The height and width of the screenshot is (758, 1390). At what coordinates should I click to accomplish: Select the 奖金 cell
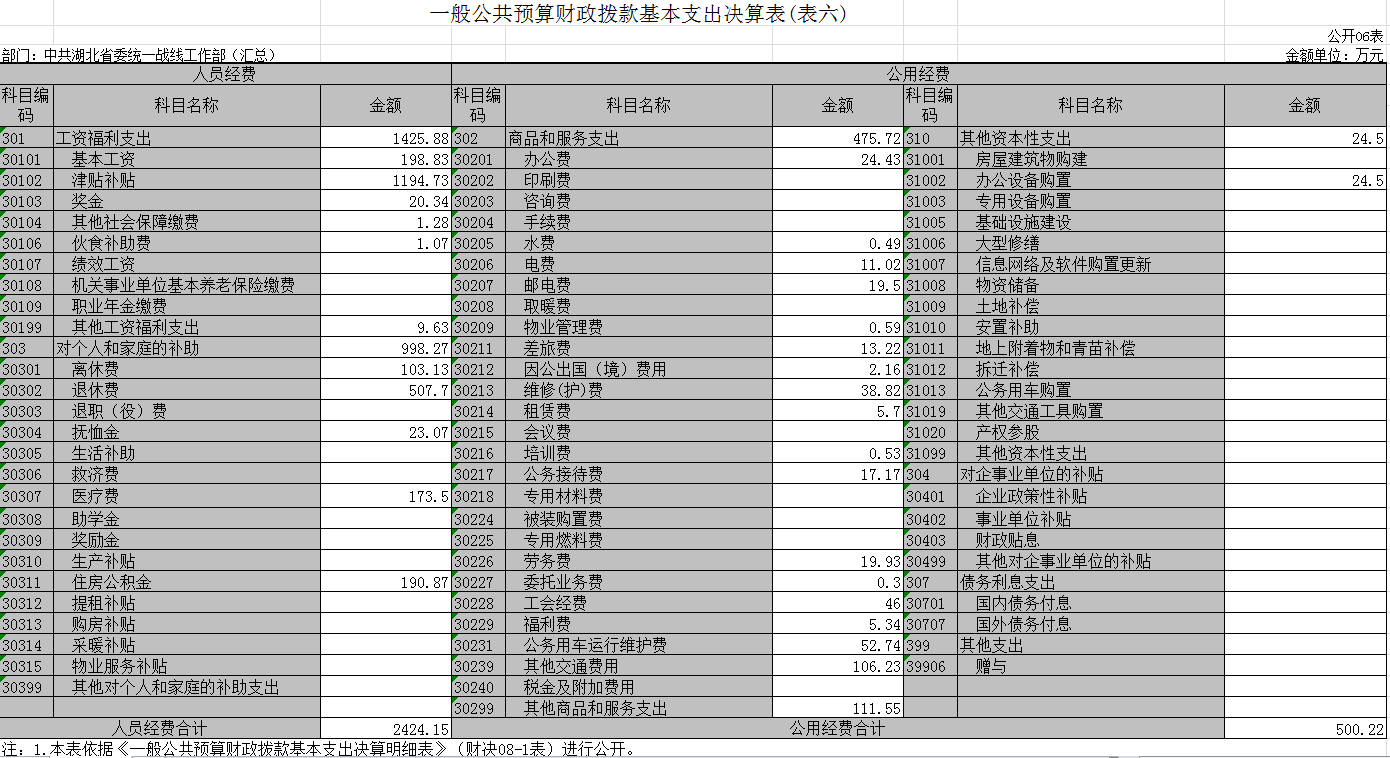tap(187, 201)
